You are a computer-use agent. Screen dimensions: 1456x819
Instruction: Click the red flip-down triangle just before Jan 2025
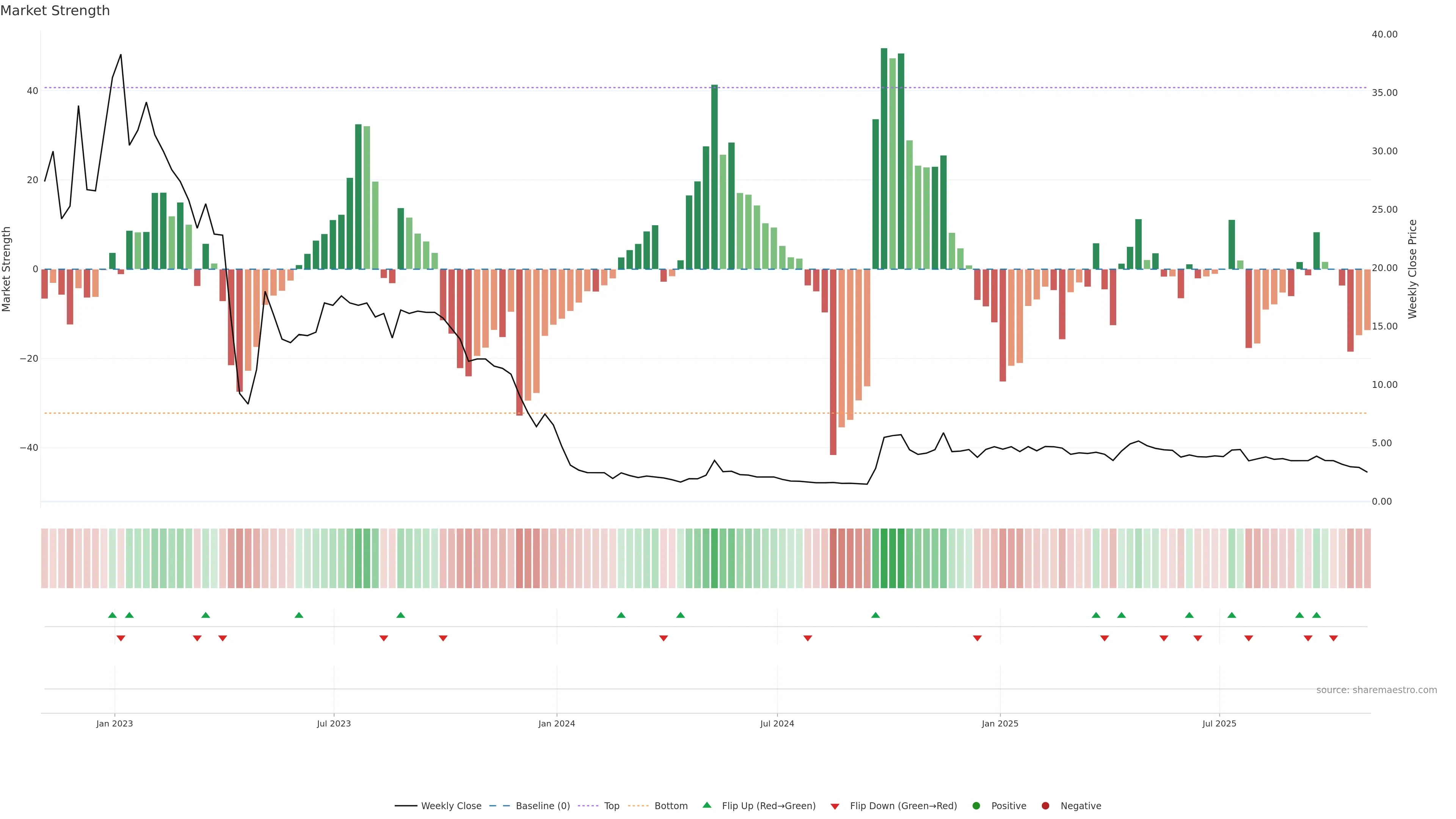pos(977,638)
